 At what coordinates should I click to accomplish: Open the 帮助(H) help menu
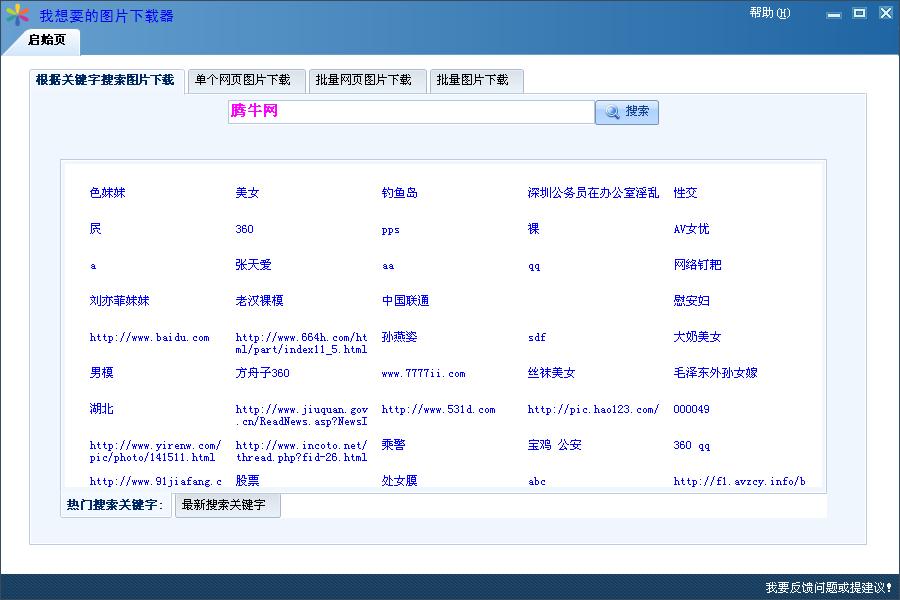769,13
